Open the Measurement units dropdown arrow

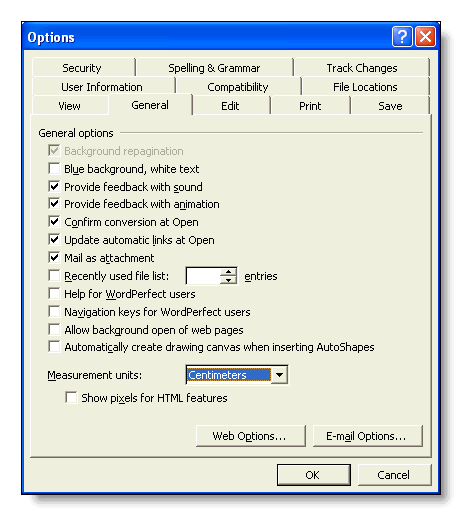[x=279, y=375]
